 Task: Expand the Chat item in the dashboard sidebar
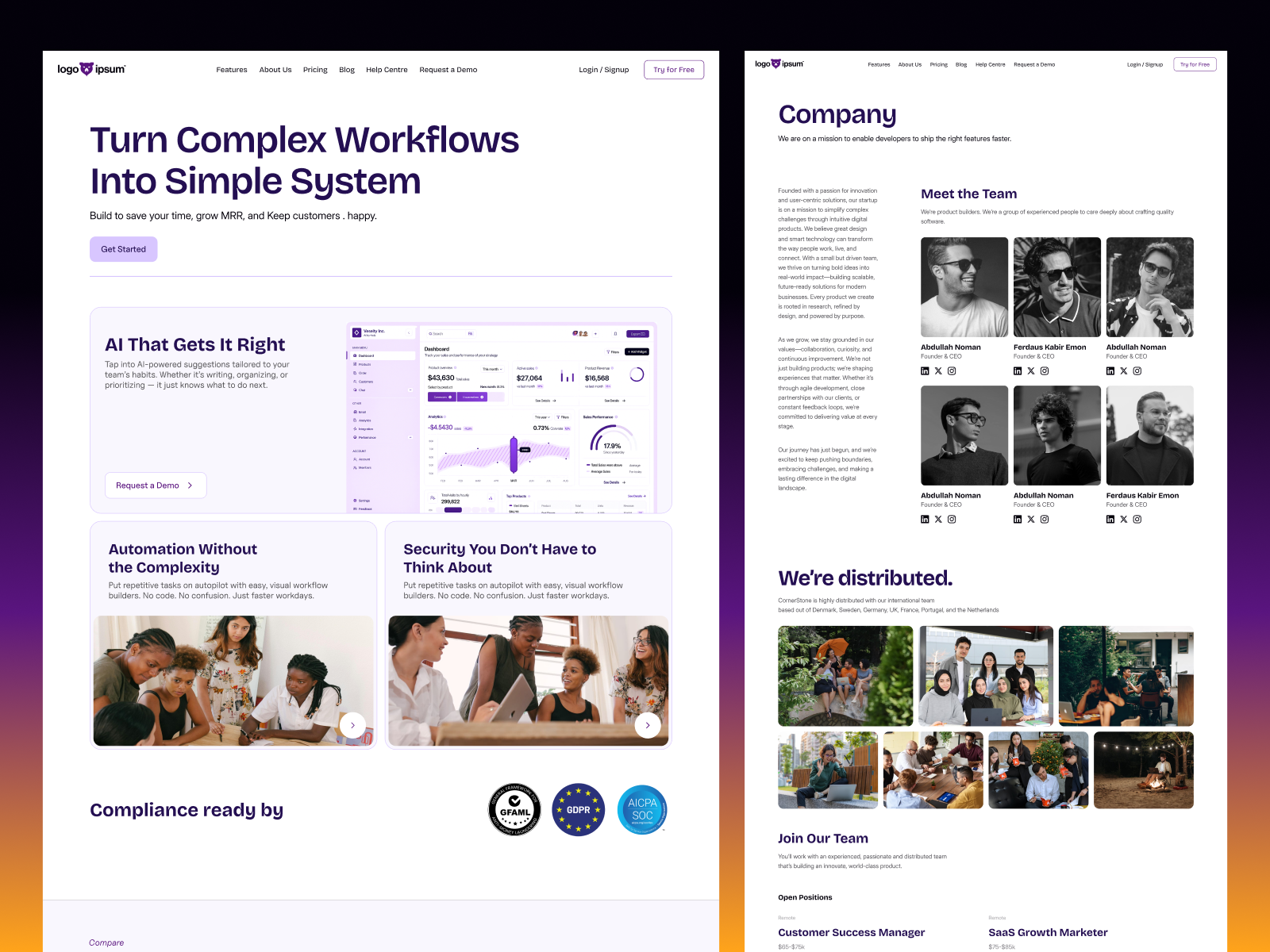(410, 390)
